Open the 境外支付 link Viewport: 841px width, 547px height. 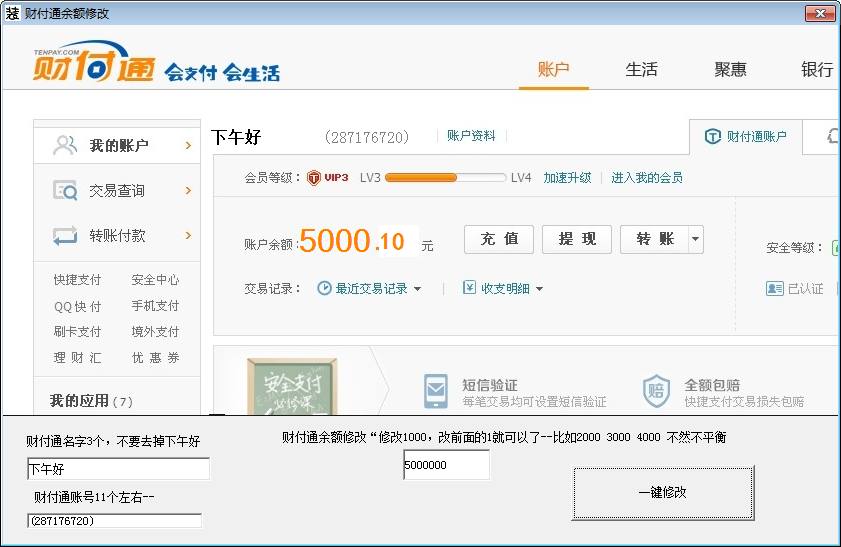pyautogui.click(x=155, y=331)
